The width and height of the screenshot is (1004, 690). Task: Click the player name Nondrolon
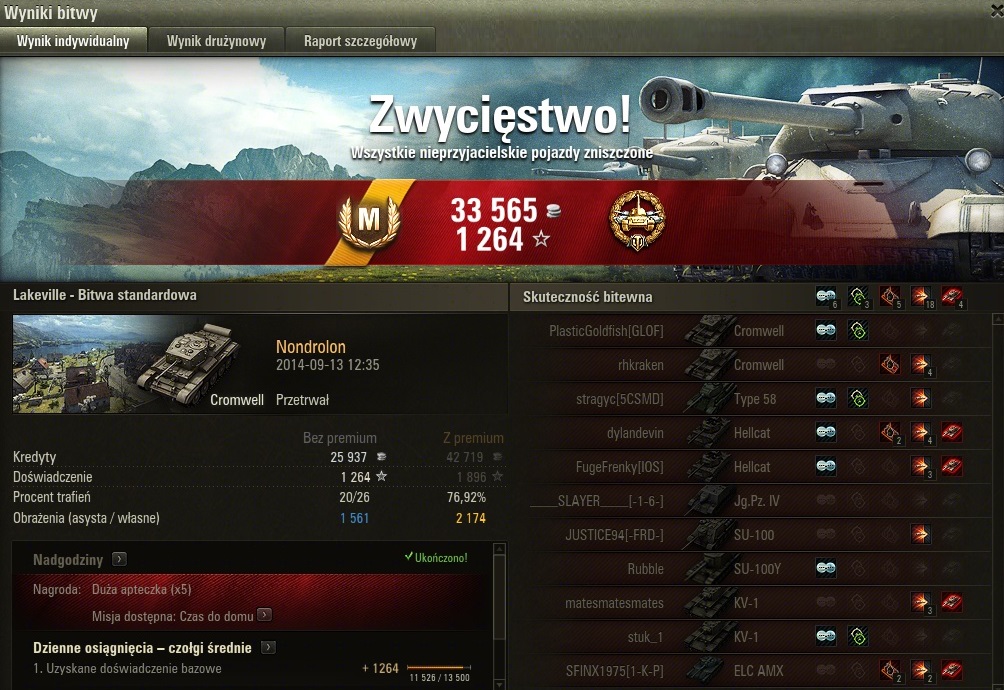coord(311,347)
